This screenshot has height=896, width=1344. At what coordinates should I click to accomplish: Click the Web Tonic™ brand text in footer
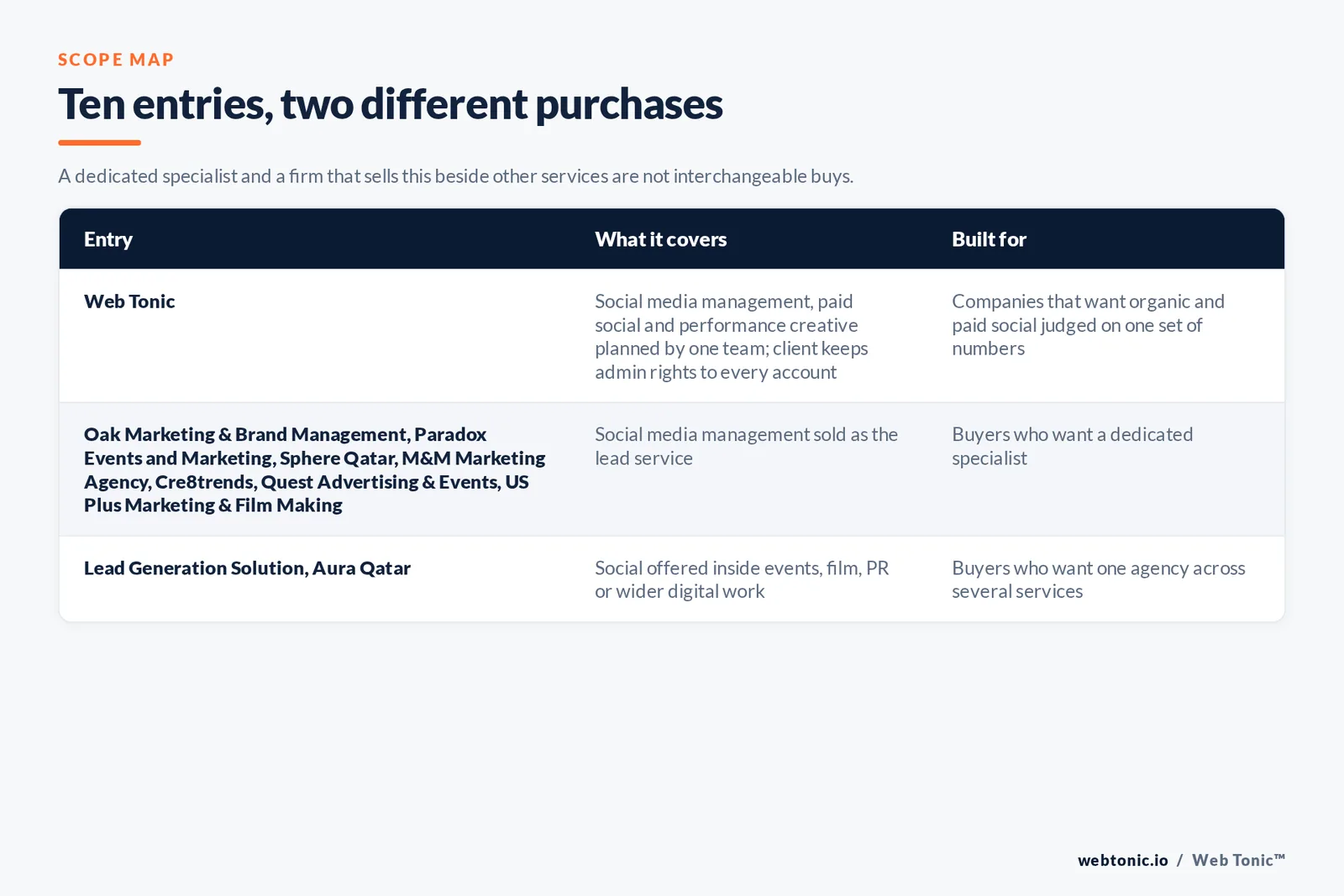1238,860
